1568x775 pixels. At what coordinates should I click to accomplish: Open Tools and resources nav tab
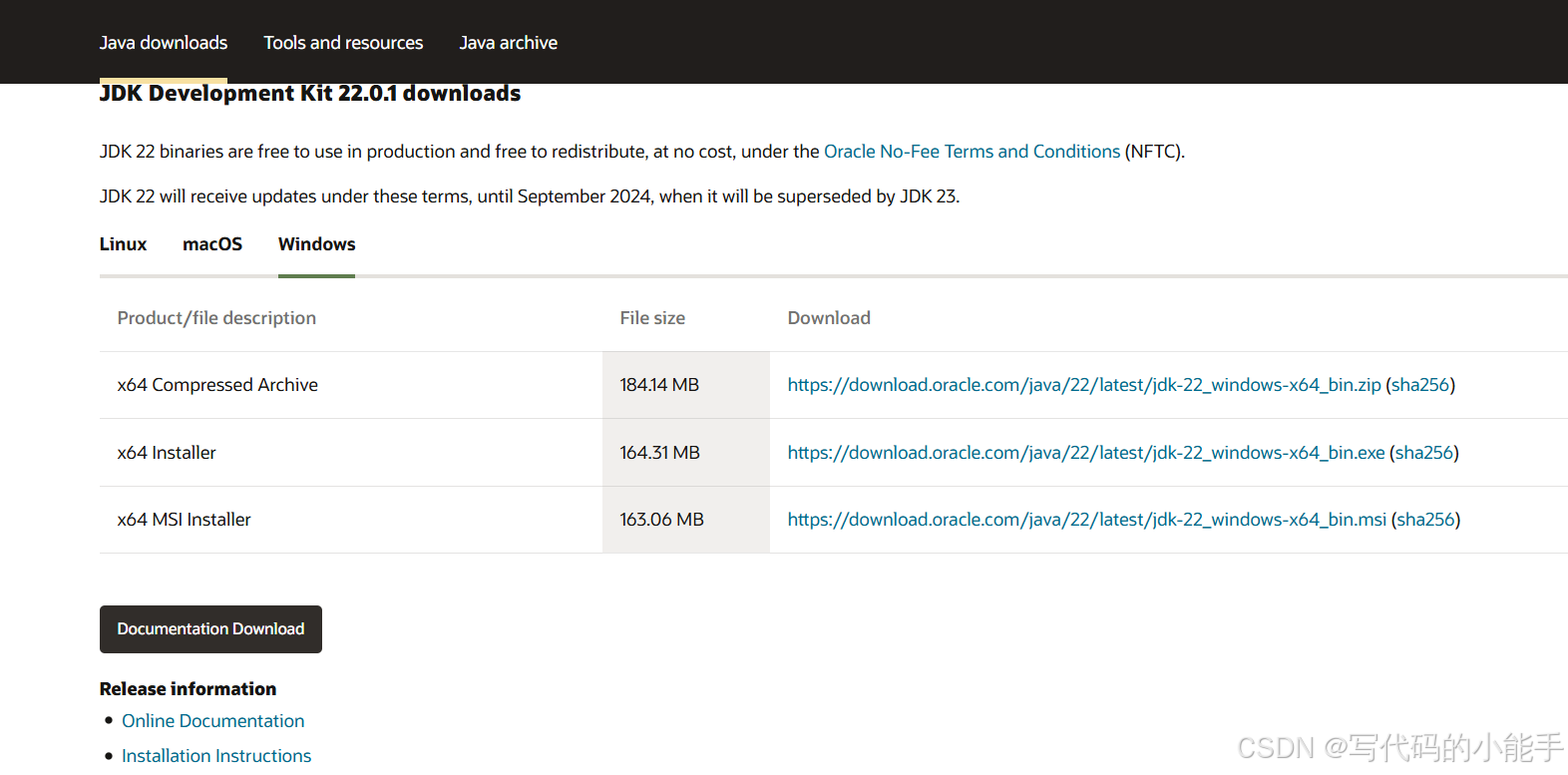coord(343,43)
